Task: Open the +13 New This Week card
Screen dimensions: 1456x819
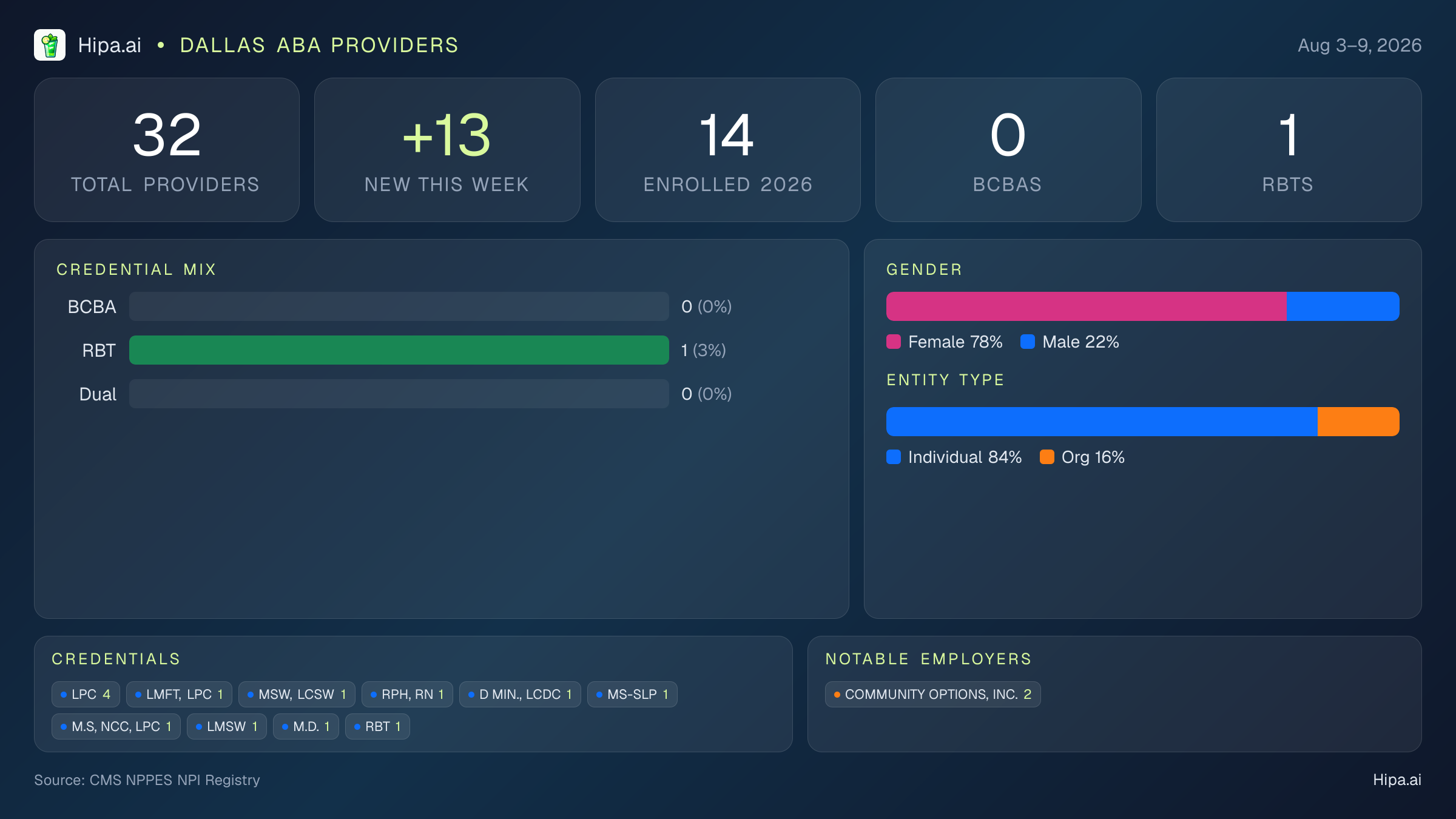Action: (447, 150)
